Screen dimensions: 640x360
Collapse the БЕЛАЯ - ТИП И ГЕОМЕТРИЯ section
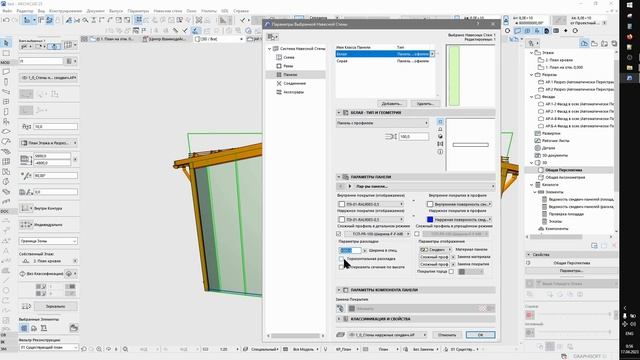[339, 112]
